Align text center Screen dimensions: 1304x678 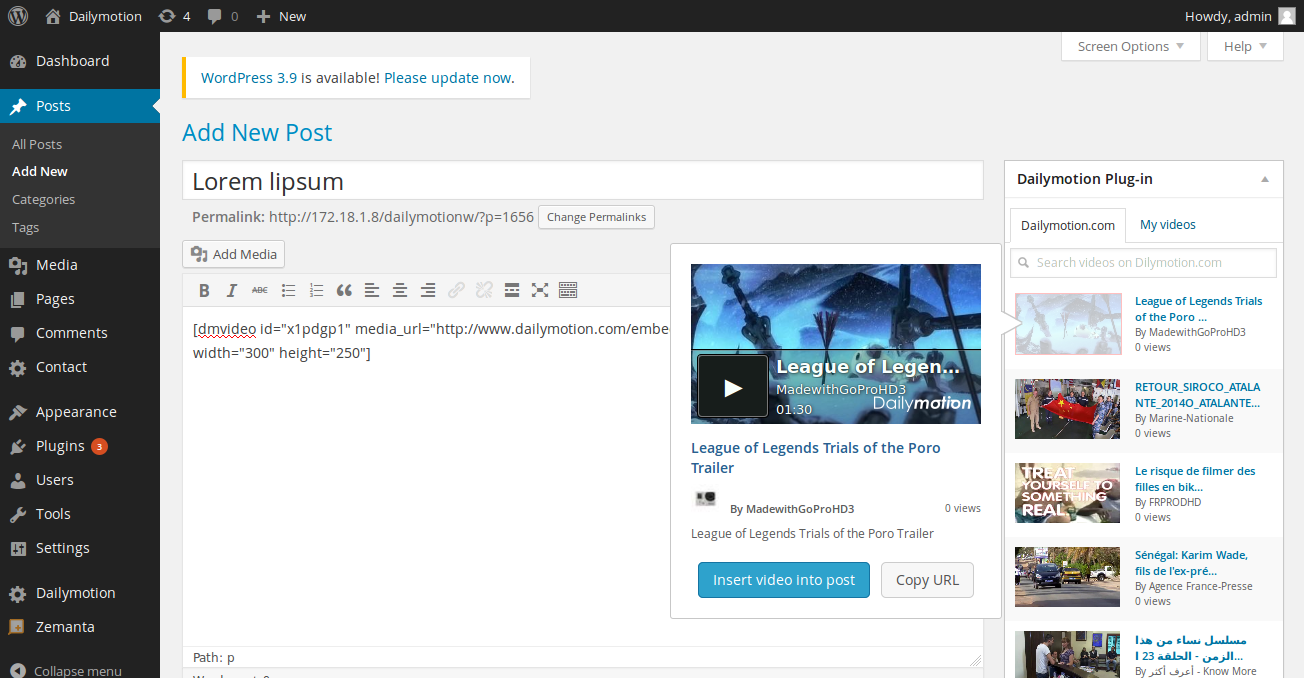click(x=400, y=291)
